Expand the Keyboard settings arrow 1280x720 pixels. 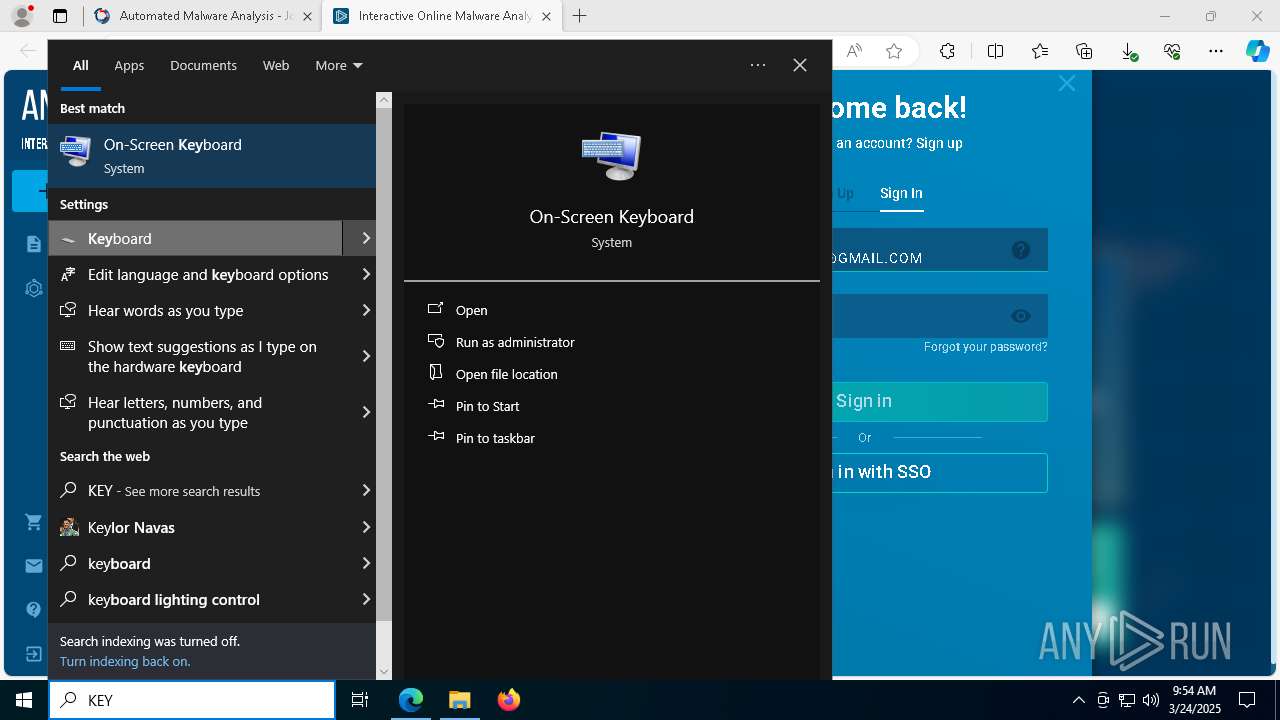(366, 238)
